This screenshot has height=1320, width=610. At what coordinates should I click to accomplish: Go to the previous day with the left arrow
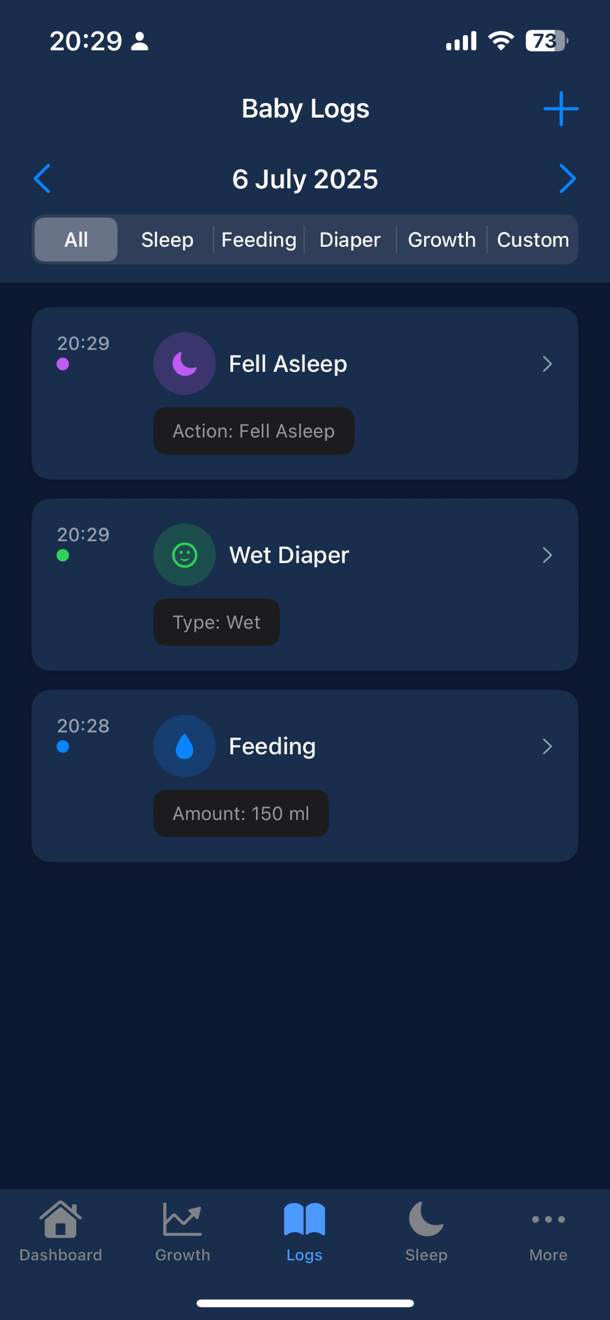42,178
